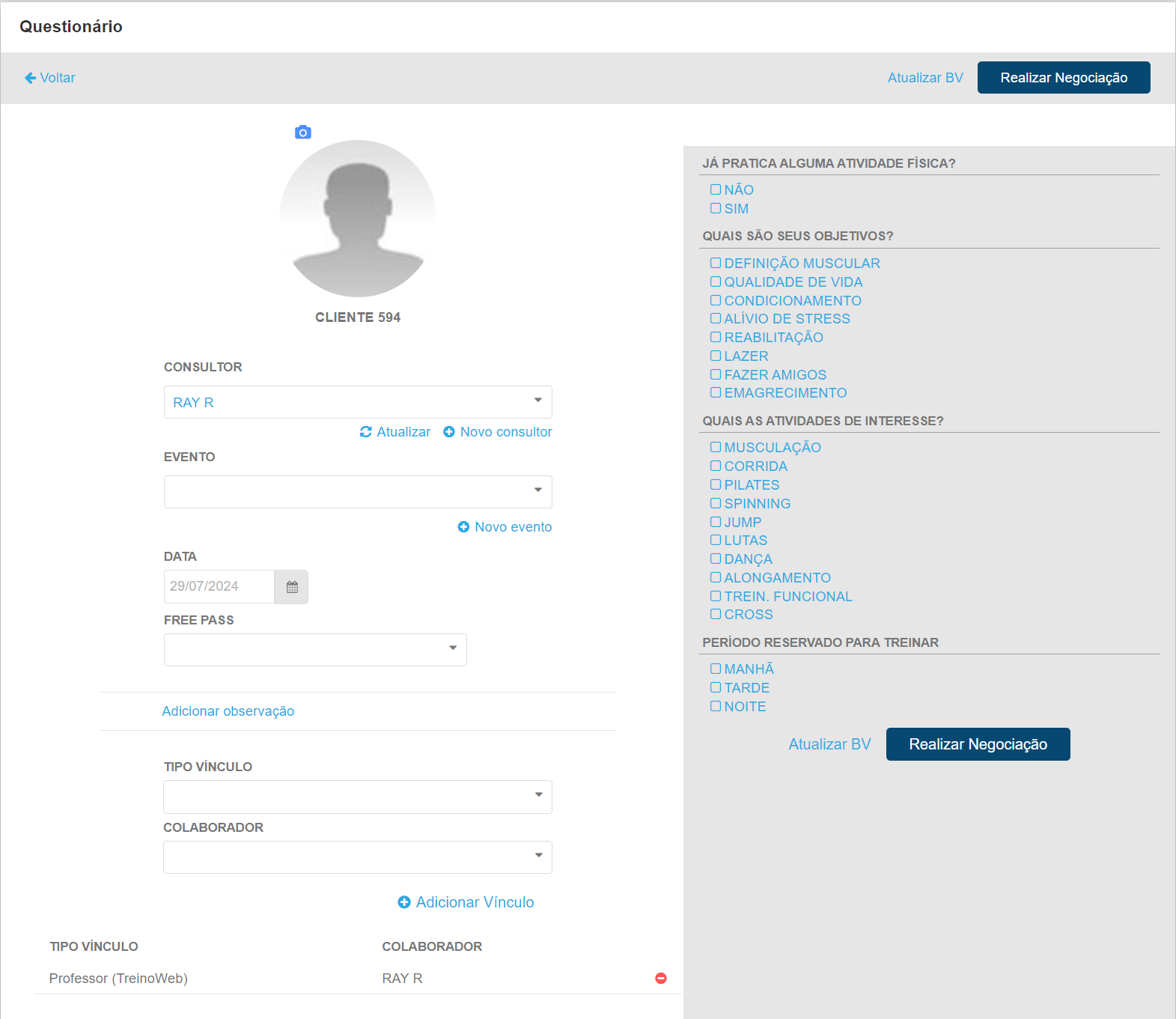Click the Data input field
The width and height of the screenshot is (1176, 1019).
click(x=219, y=587)
